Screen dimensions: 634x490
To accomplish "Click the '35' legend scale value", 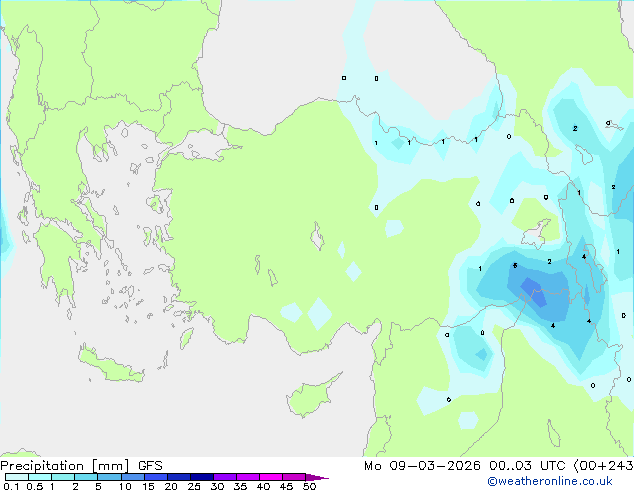I will (x=240, y=486).
